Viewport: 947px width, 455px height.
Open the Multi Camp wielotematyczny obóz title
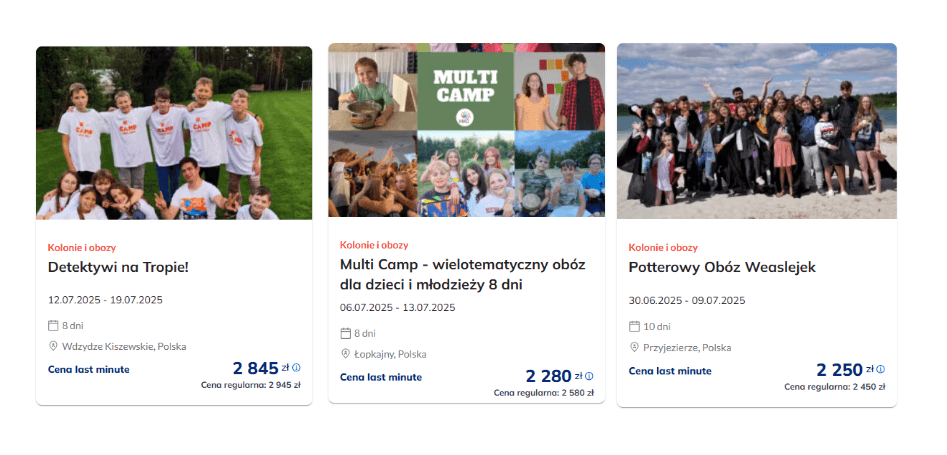coord(462,274)
